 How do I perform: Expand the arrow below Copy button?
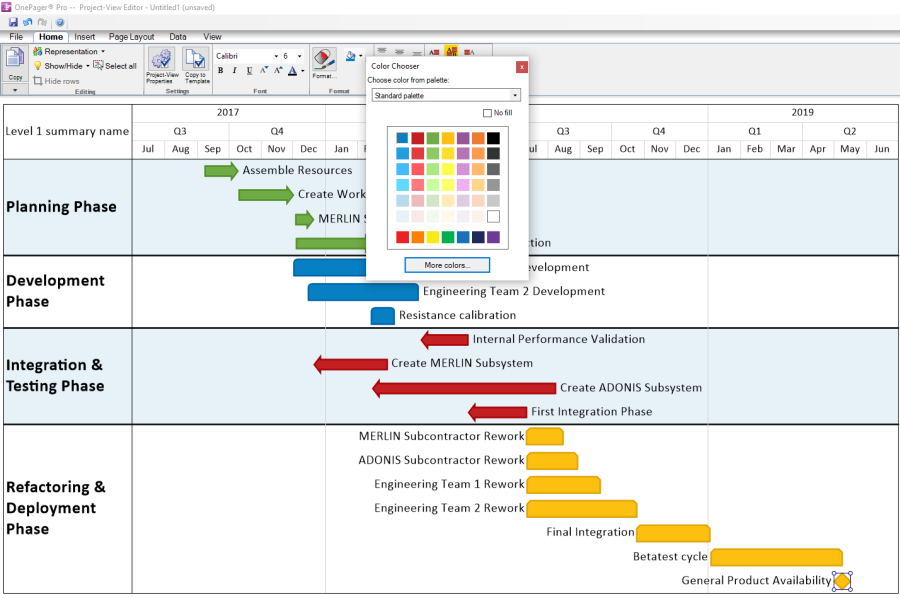15,90
